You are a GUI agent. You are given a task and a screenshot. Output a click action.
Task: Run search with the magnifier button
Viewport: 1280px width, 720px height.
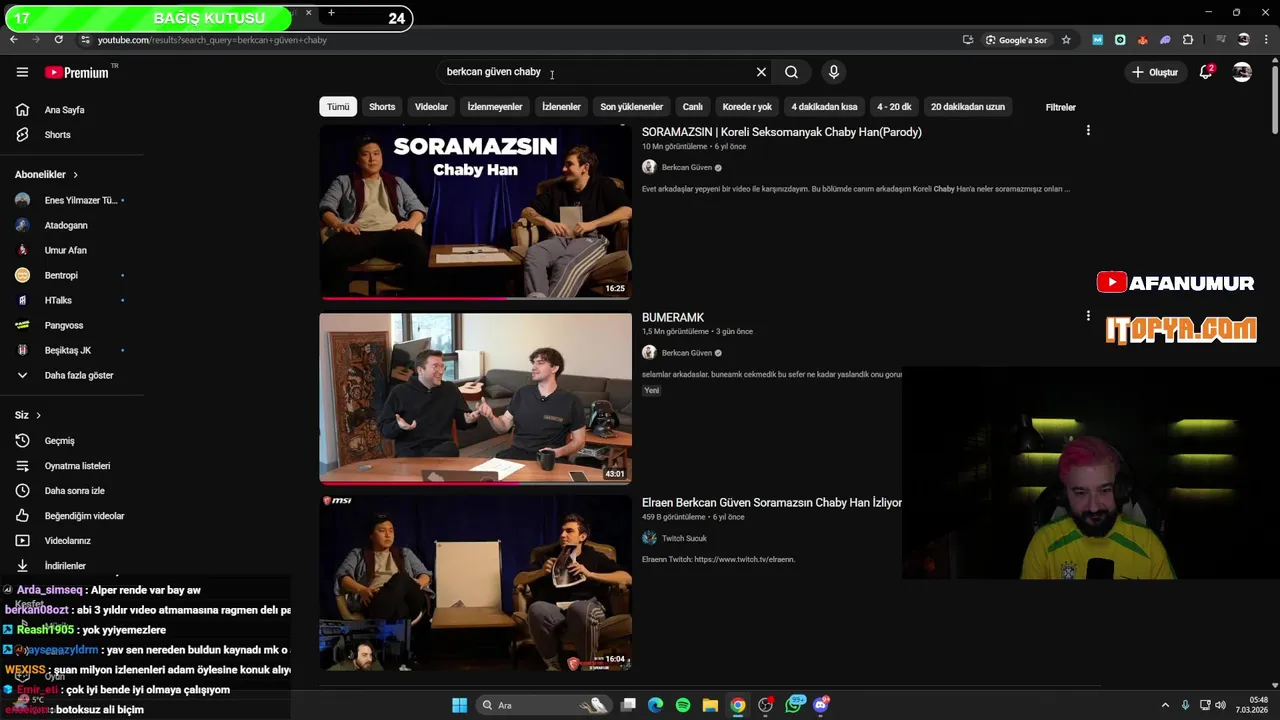pyautogui.click(x=791, y=72)
